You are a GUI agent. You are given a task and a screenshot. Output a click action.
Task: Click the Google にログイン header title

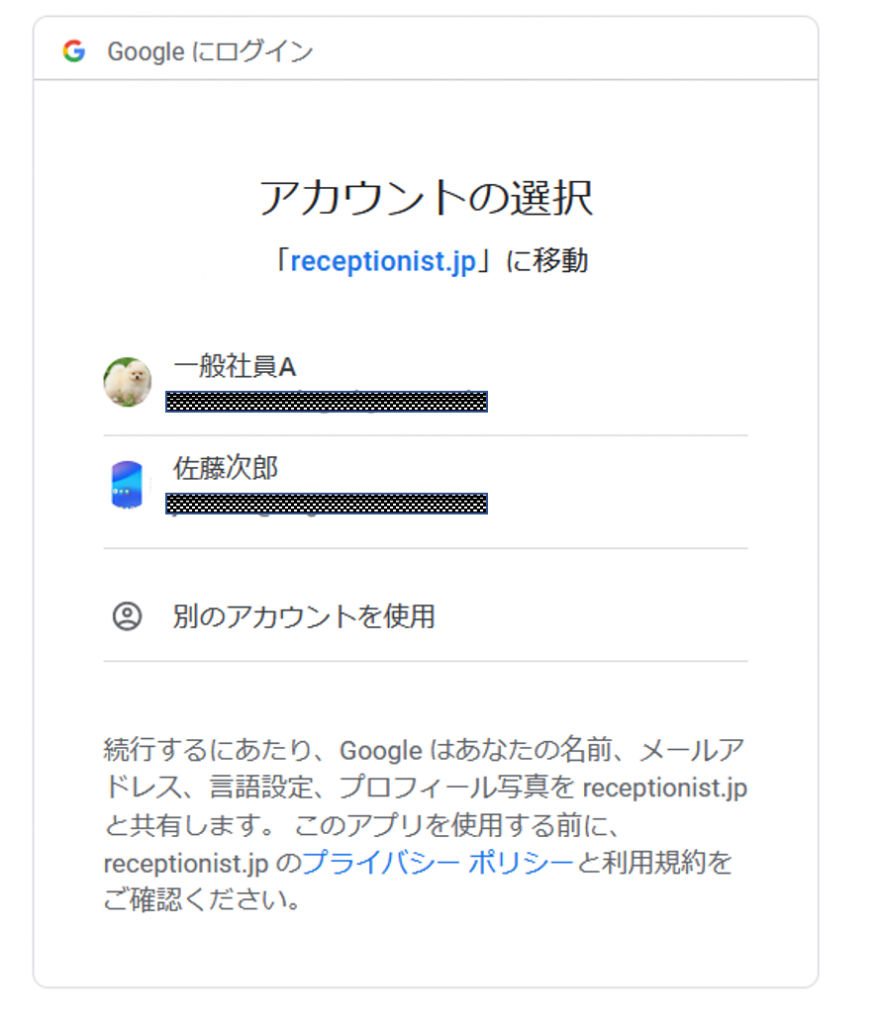210,52
